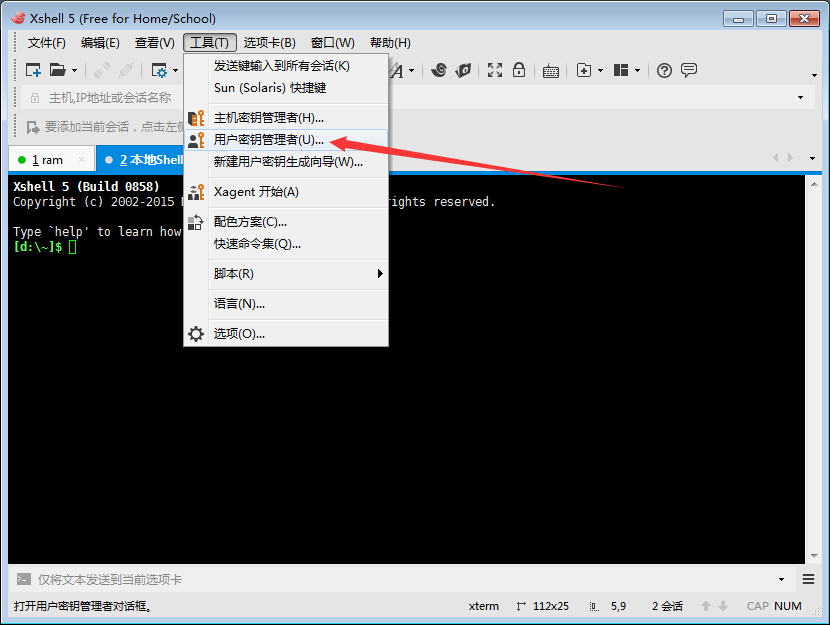
Task: Expand the compose bar dropdown arrow
Action: click(x=781, y=579)
